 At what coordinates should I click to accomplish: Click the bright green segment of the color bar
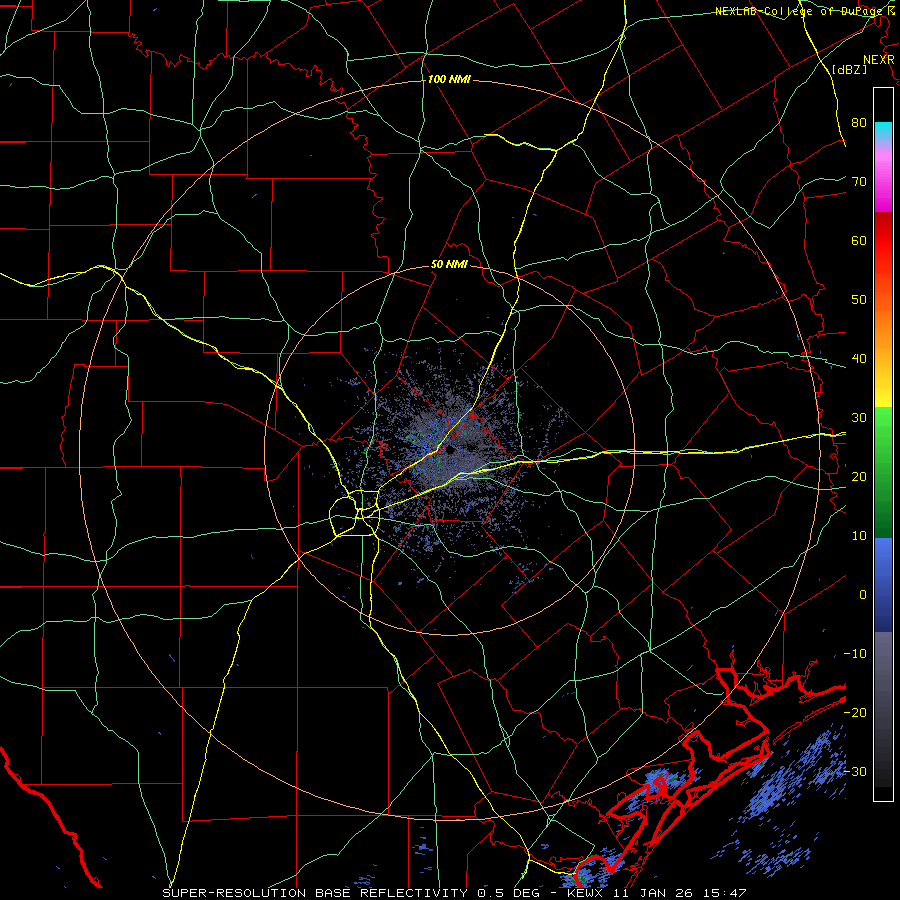click(883, 425)
